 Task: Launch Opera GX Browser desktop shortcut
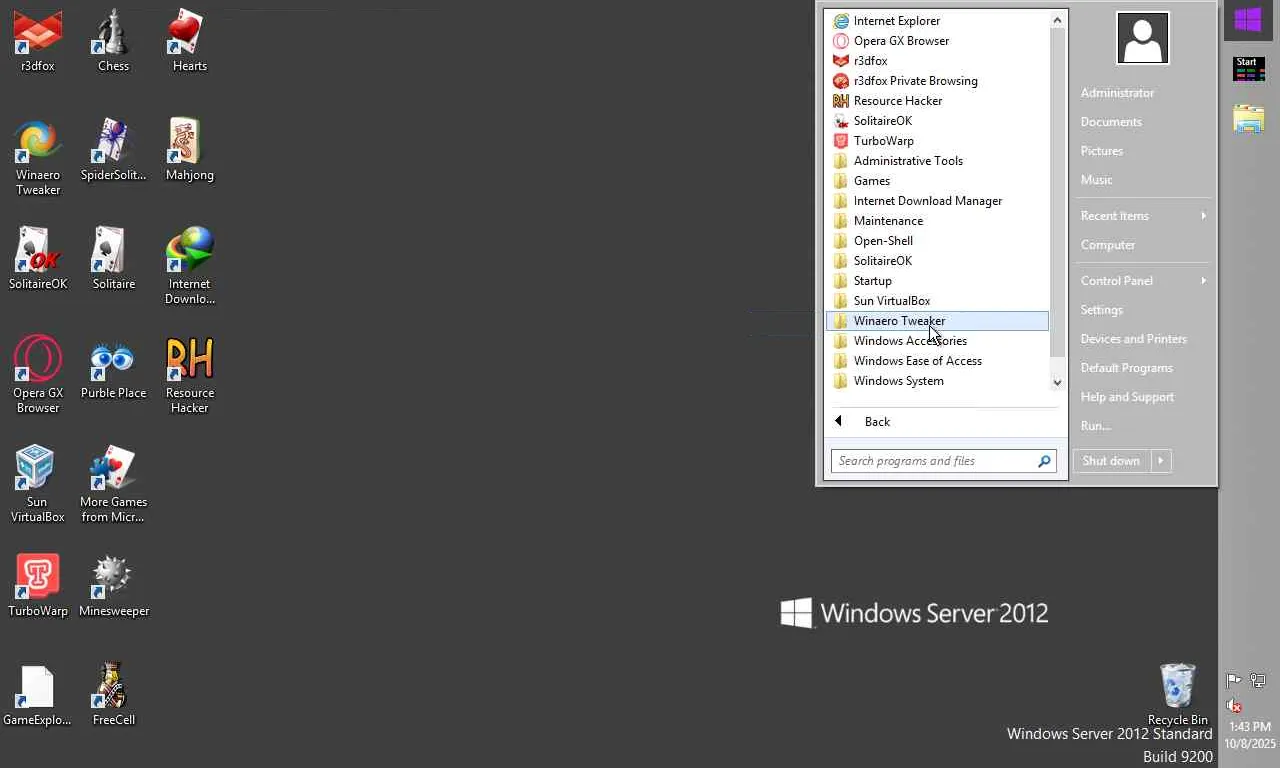click(38, 375)
